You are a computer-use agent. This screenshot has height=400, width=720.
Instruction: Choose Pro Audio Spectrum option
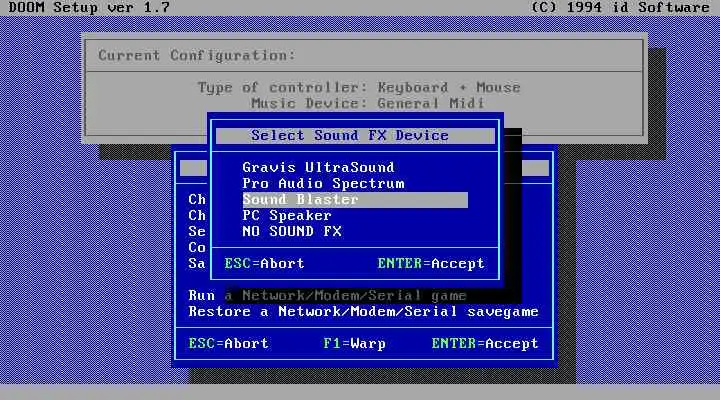[323, 184]
